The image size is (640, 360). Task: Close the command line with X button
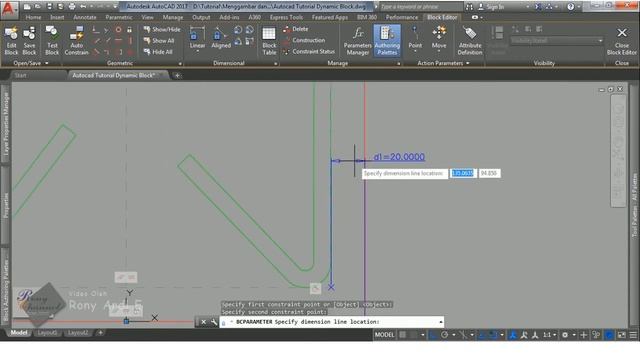coord(203,322)
